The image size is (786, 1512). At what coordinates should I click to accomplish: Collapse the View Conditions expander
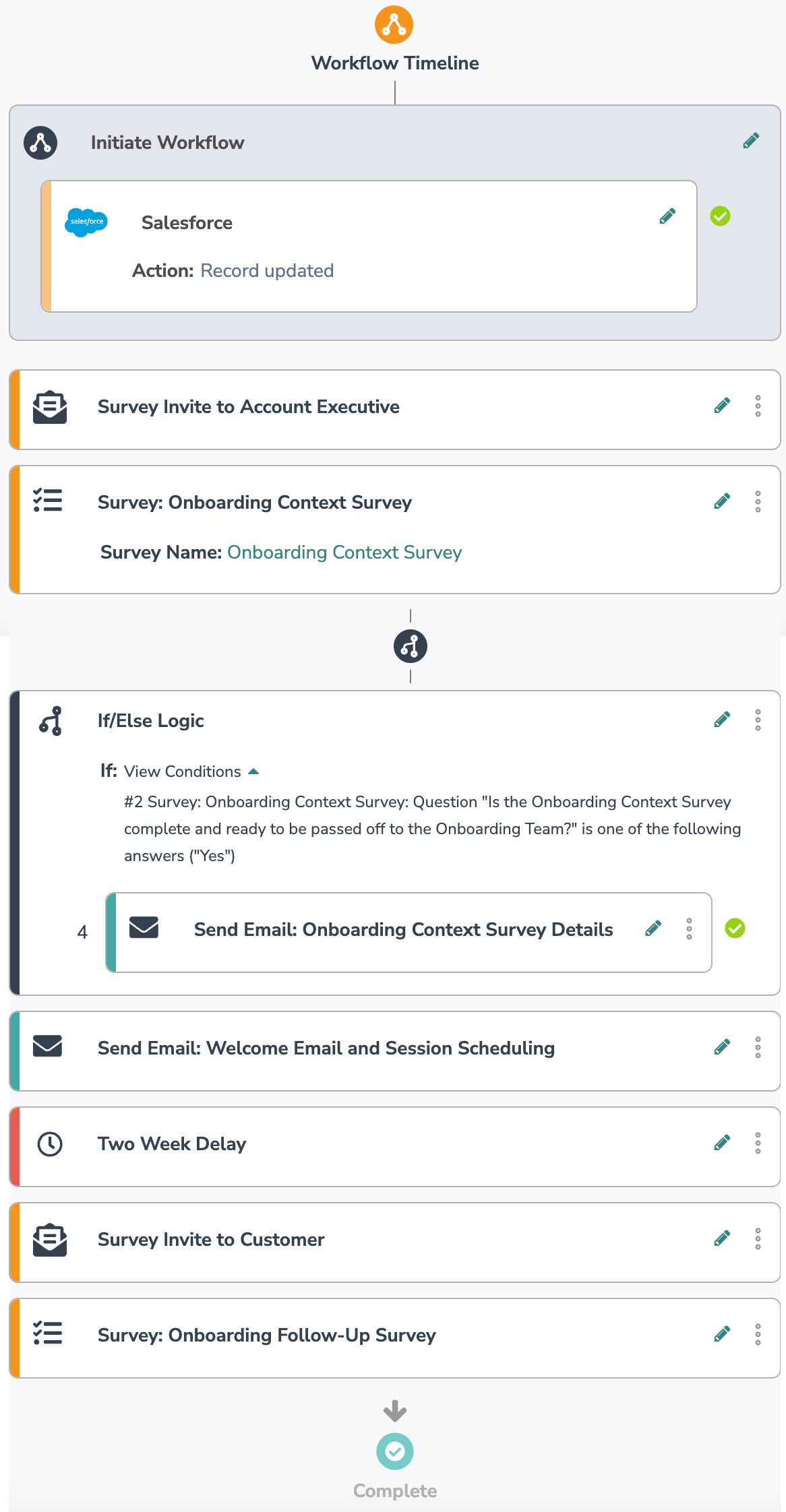click(x=253, y=771)
